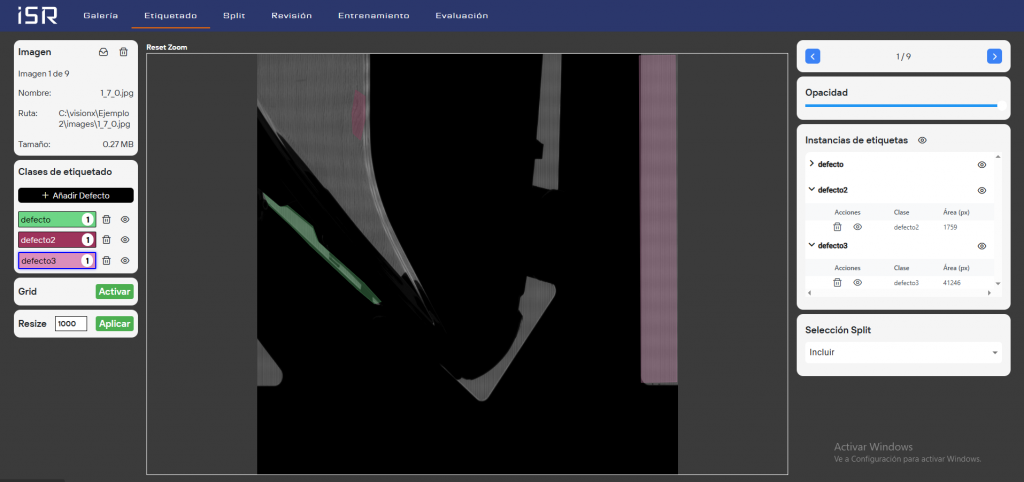Switch to the Entrenamiento tab
Image resolution: width=1024 pixels, height=482 pixels.
pos(373,16)
